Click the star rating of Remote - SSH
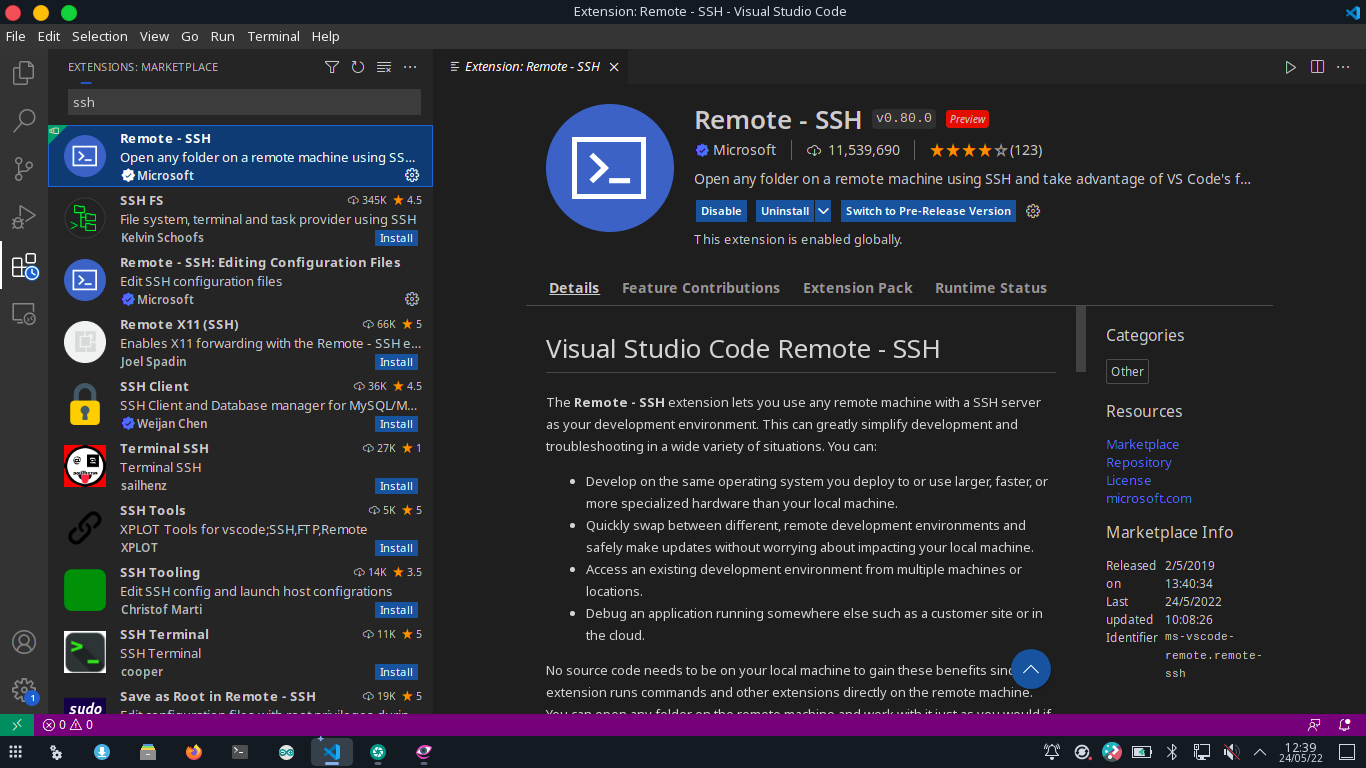Viewport: 1366px width, 768px height. [x=986, y=150]
